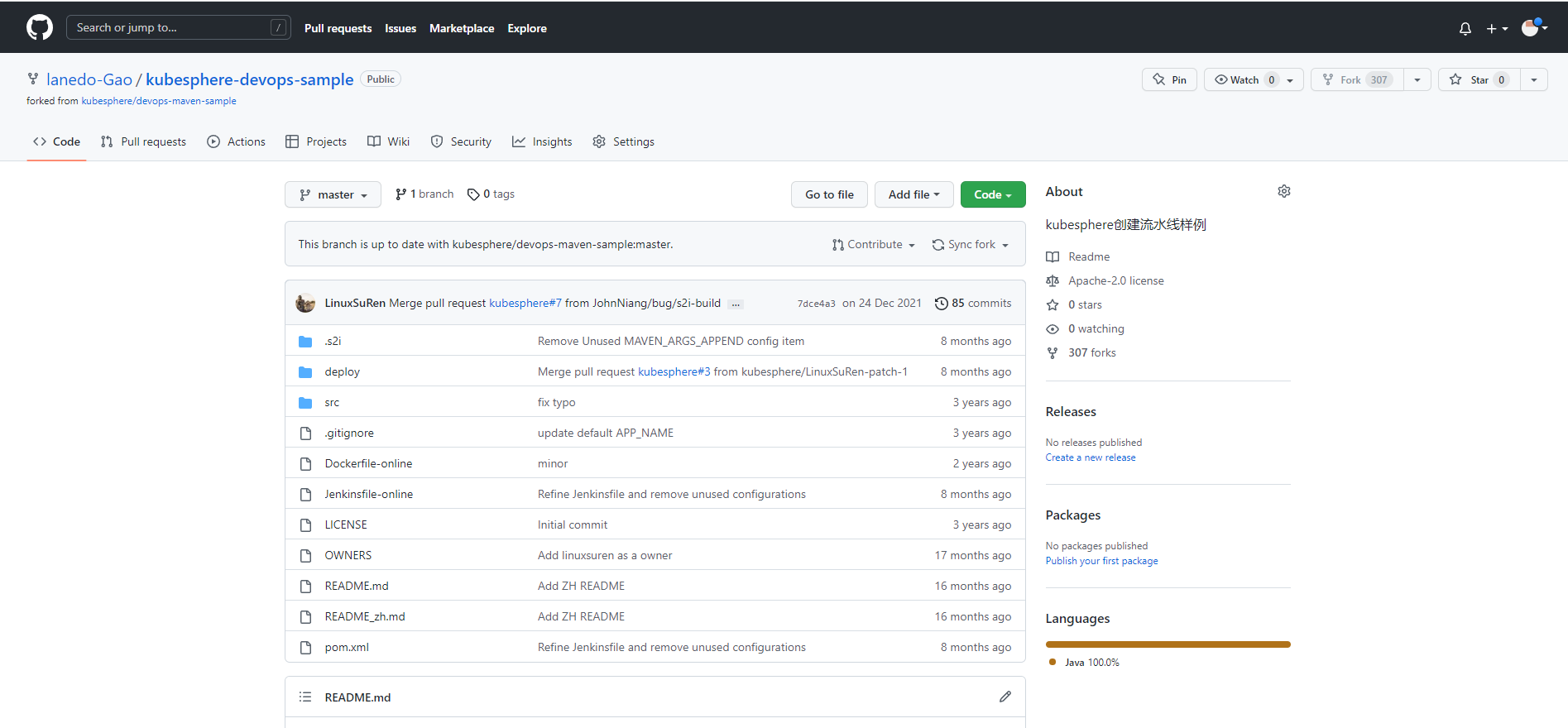Open the kubesphere#3 pull request link
Screen dimensions: 1568x728
(674, 371)
